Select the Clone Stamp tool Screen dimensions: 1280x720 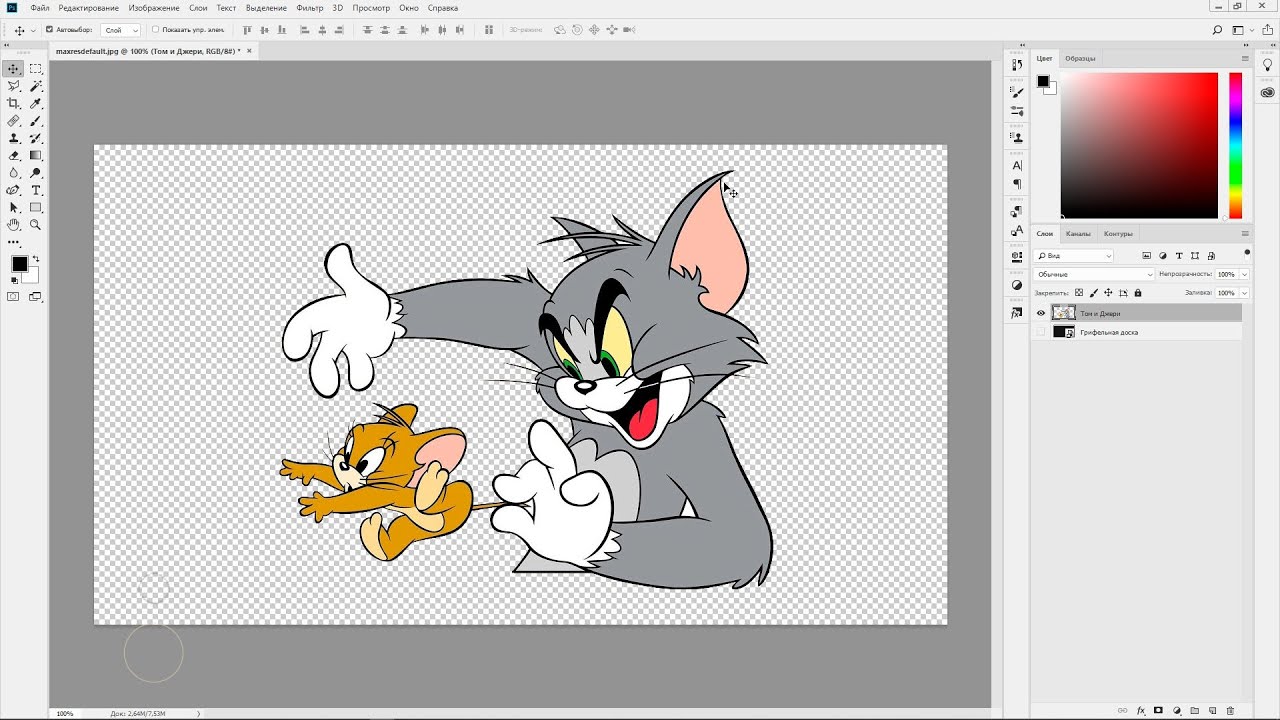tap(14, 138)
